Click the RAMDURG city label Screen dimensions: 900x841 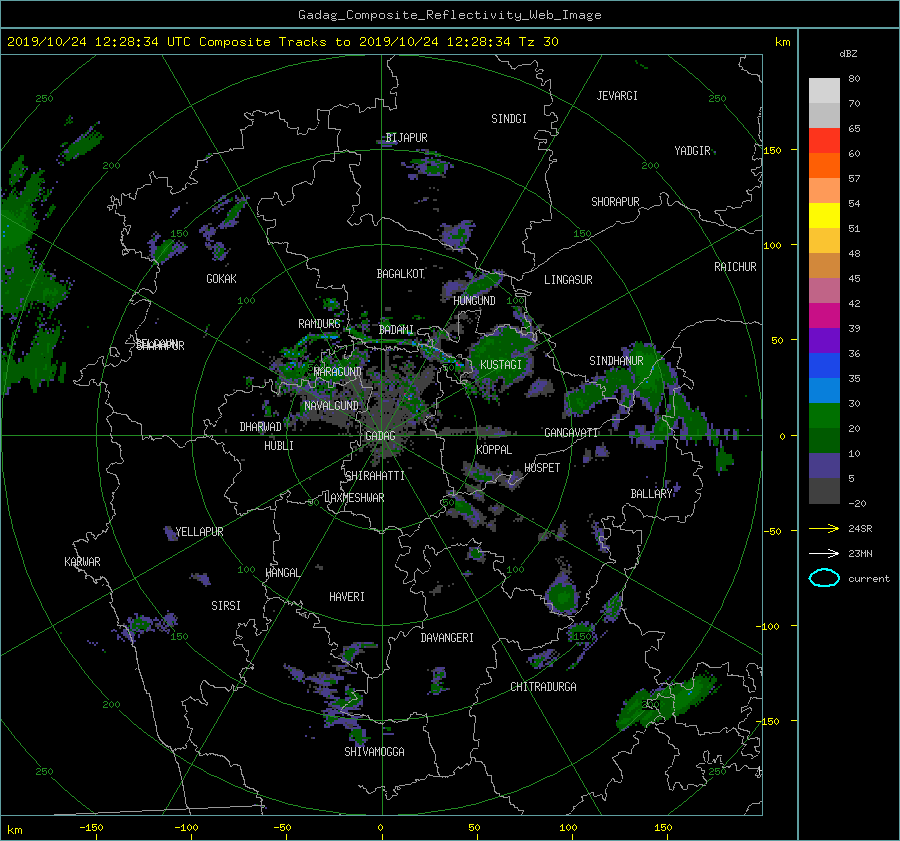click(319, 324)
